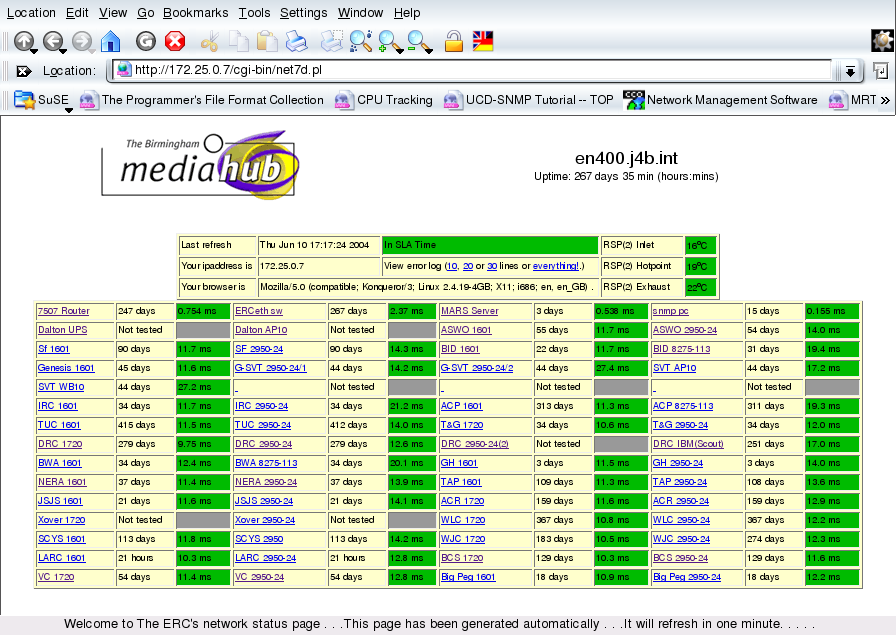Click the Cut scissors icon
Image resolution: width=896 pixels, height=635 pixels.
tap(210, 42)
